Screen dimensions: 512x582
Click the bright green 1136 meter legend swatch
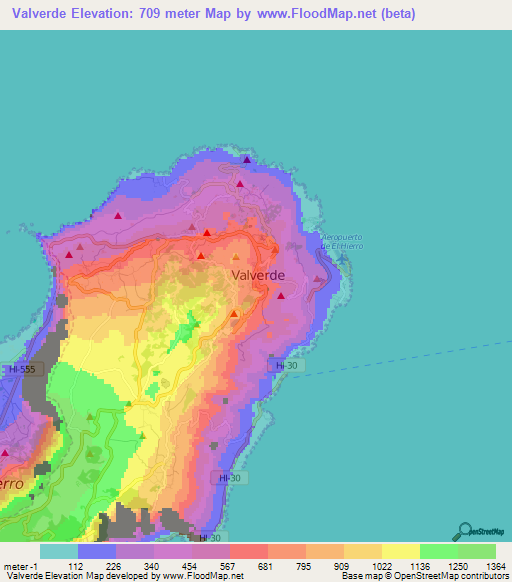pos(439,551)
